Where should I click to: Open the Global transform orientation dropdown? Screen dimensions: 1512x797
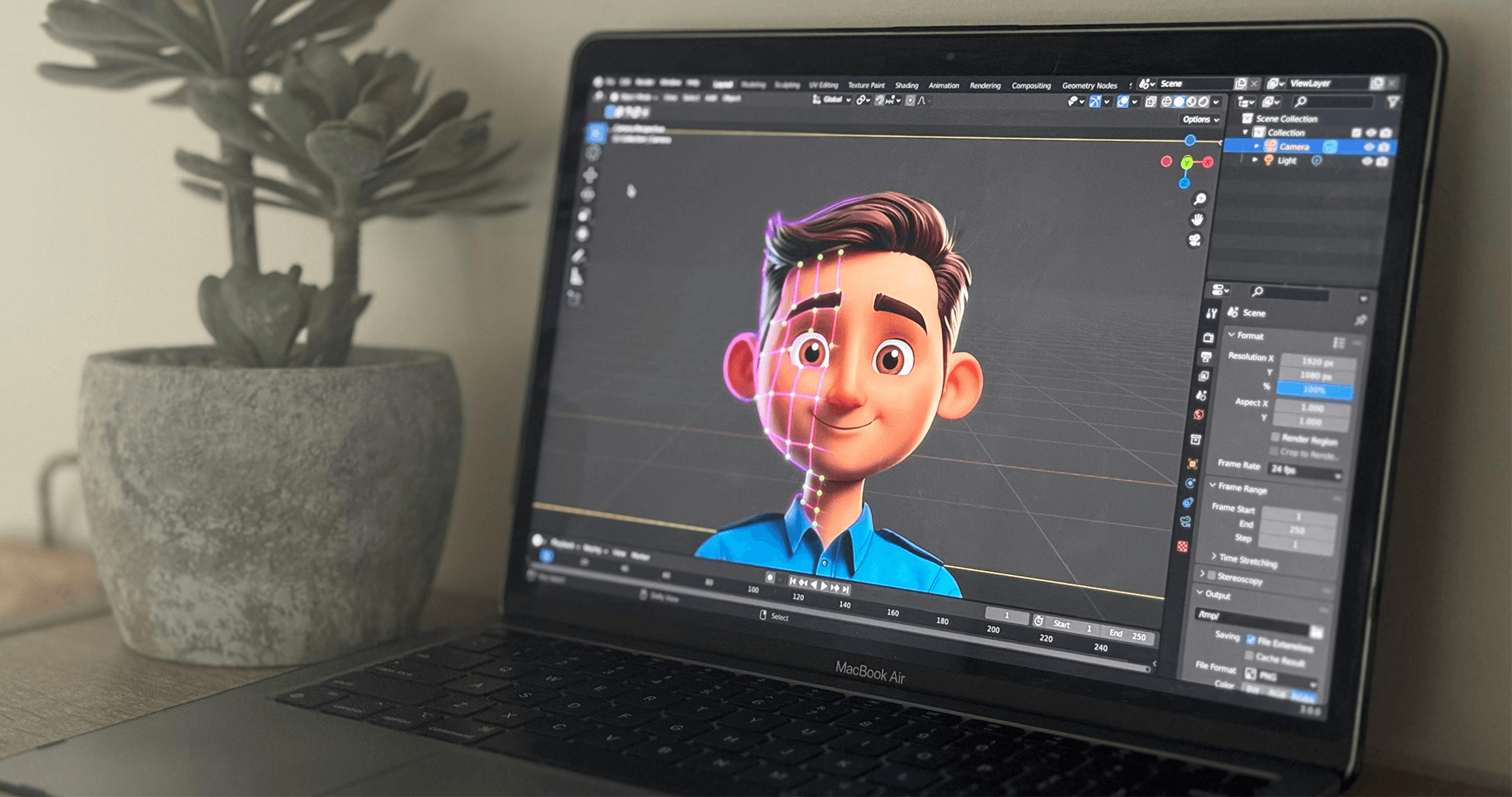click(x=832, y=100)
